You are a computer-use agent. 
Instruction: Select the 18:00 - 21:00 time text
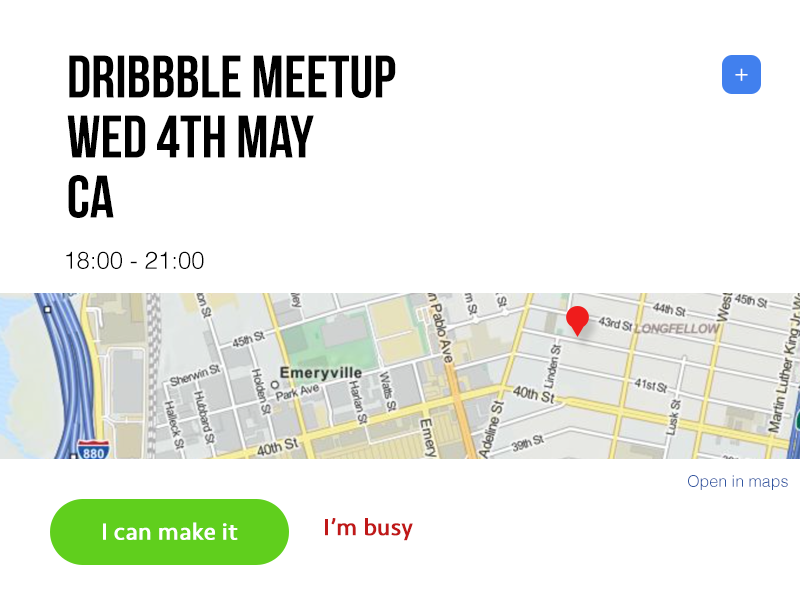coord(135,261)
